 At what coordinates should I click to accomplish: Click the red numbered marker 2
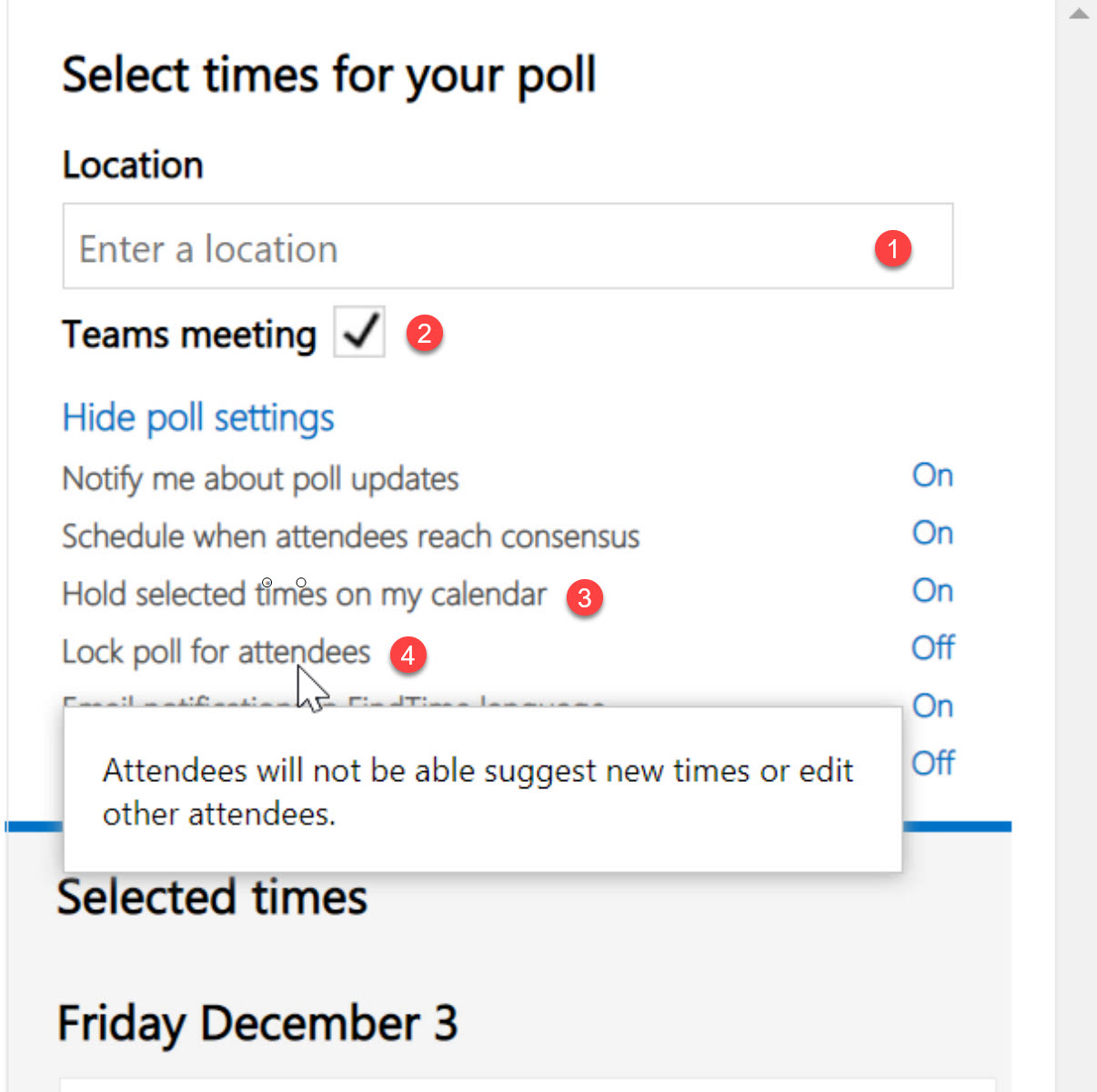click(x=425, y=333)
